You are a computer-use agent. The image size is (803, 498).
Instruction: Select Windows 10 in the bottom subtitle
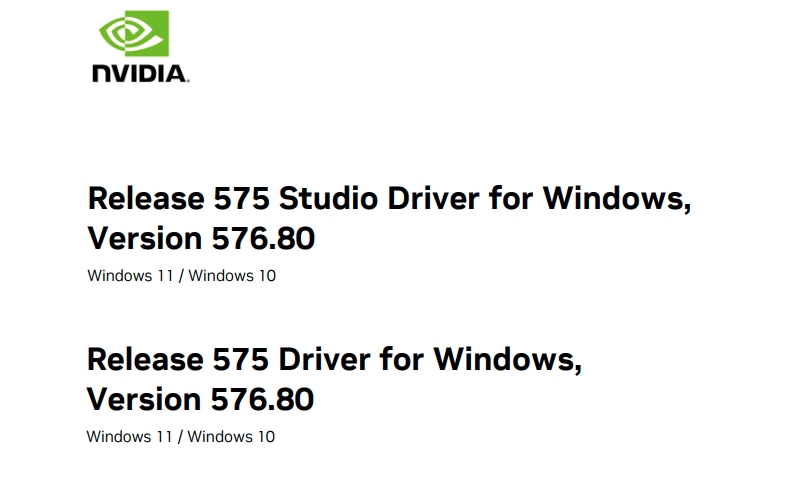(231, 436)
